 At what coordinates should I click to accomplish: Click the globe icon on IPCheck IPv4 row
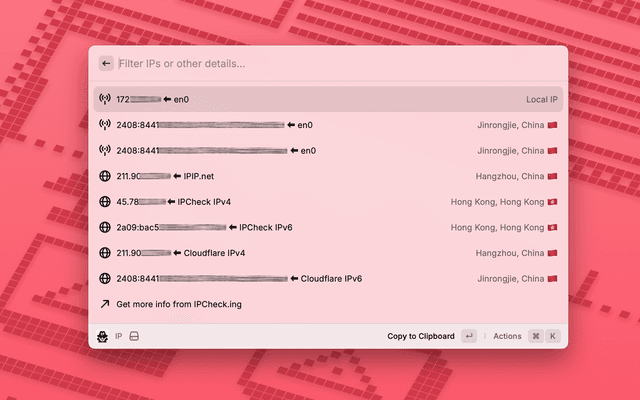[x=105, y=202]
